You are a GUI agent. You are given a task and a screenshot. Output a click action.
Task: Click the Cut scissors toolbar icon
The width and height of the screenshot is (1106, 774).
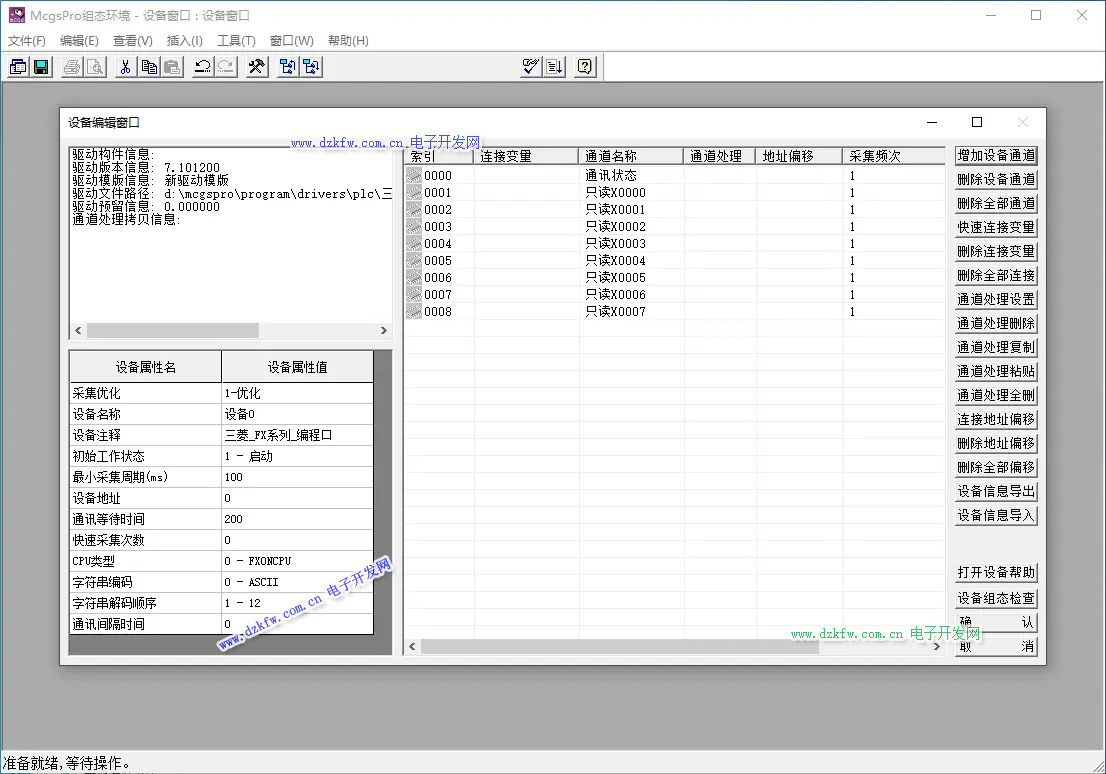125,67
